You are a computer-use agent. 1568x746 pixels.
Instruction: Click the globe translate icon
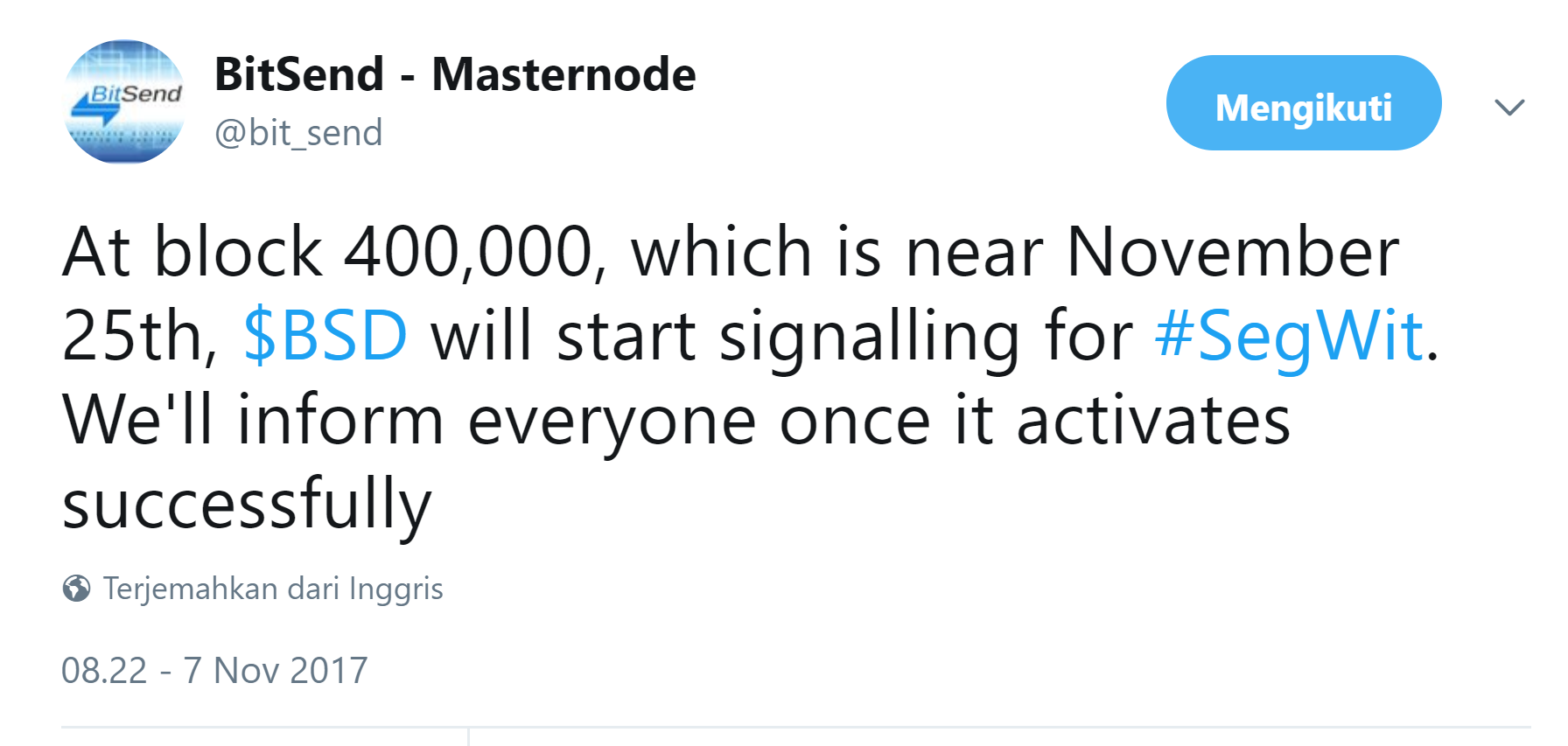(76, 589)
